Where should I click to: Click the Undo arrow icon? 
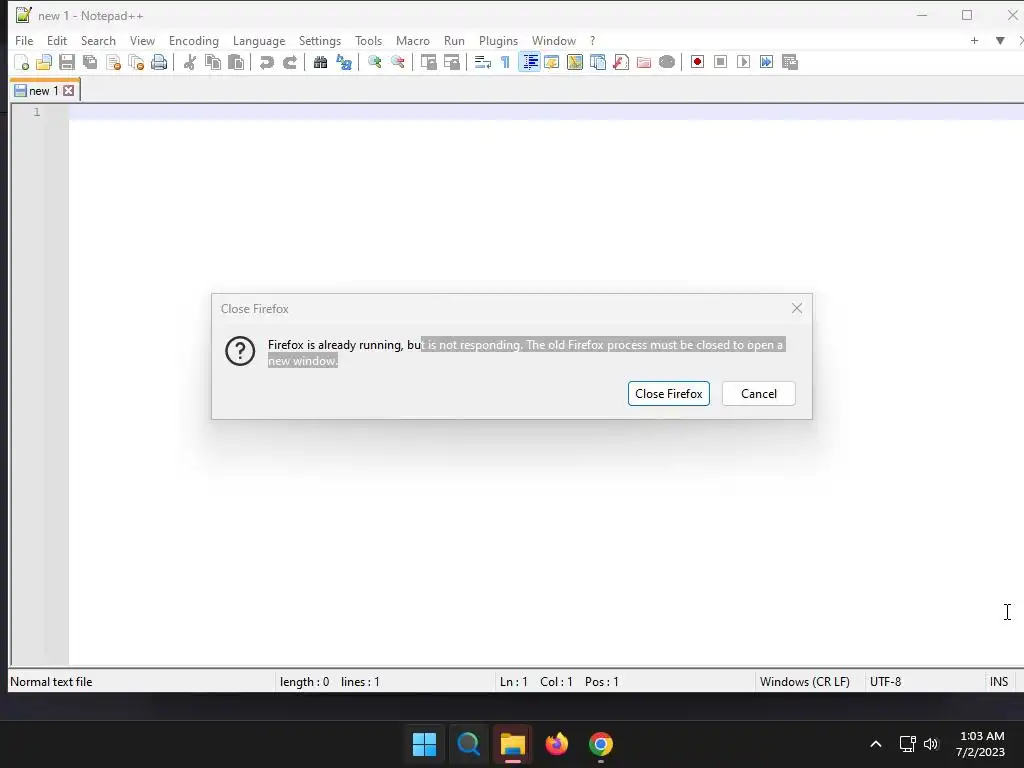[x=266, y=62]
